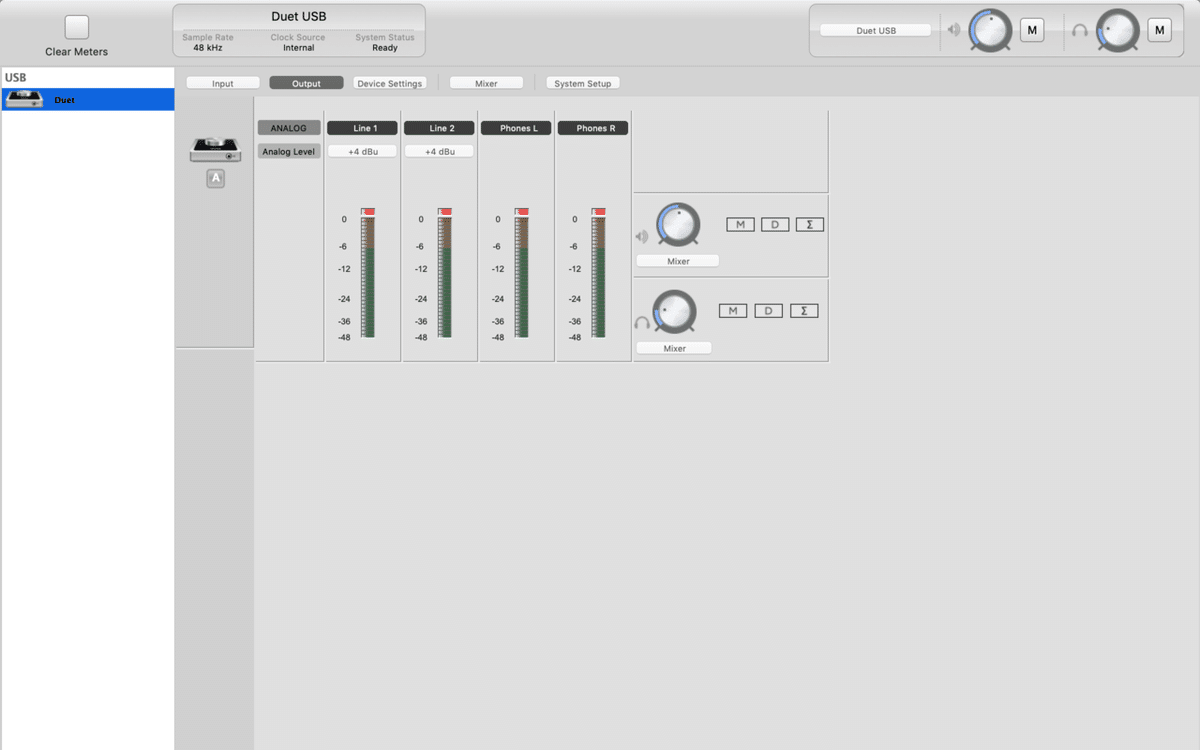Open the Duet USB device dropdown in toolbar
1200x750 pixels.
[876, 30]
